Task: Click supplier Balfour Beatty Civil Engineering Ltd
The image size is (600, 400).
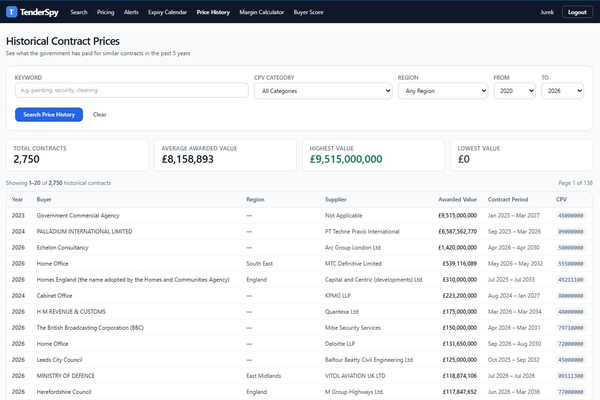Action: [x=369, y=360]
